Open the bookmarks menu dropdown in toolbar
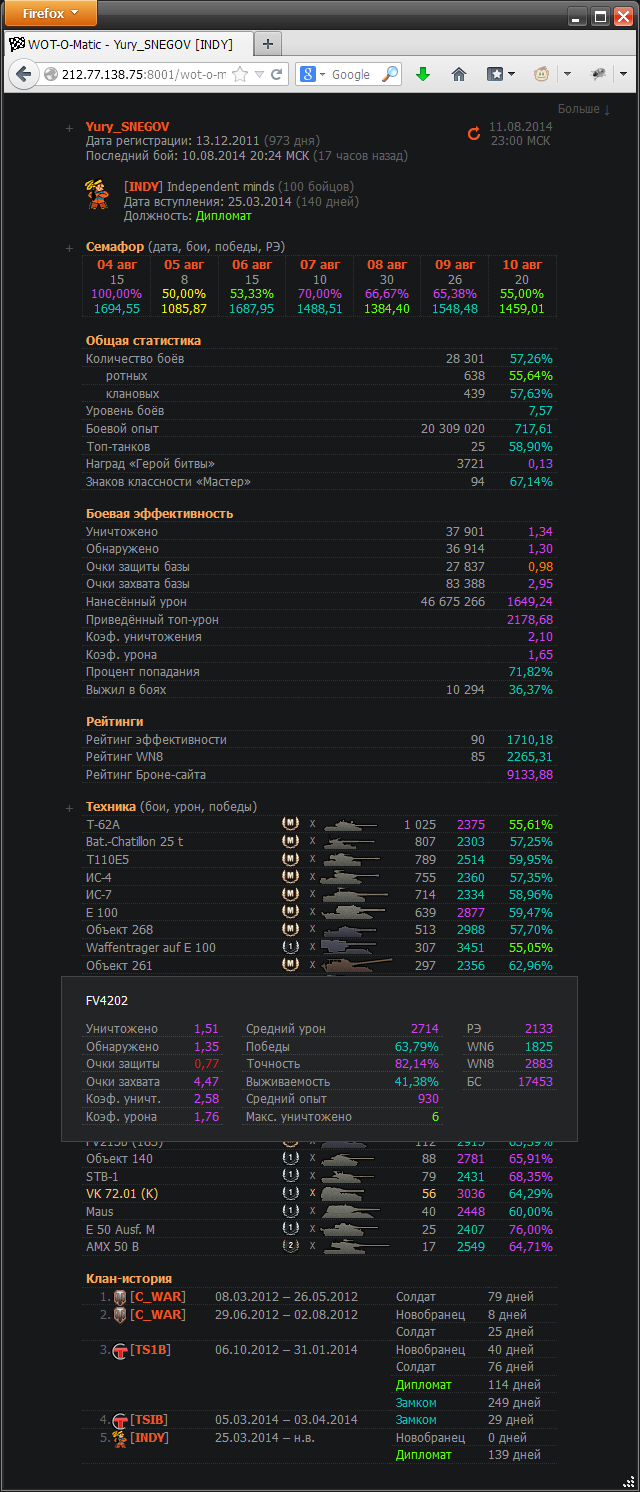 (500, 74)
